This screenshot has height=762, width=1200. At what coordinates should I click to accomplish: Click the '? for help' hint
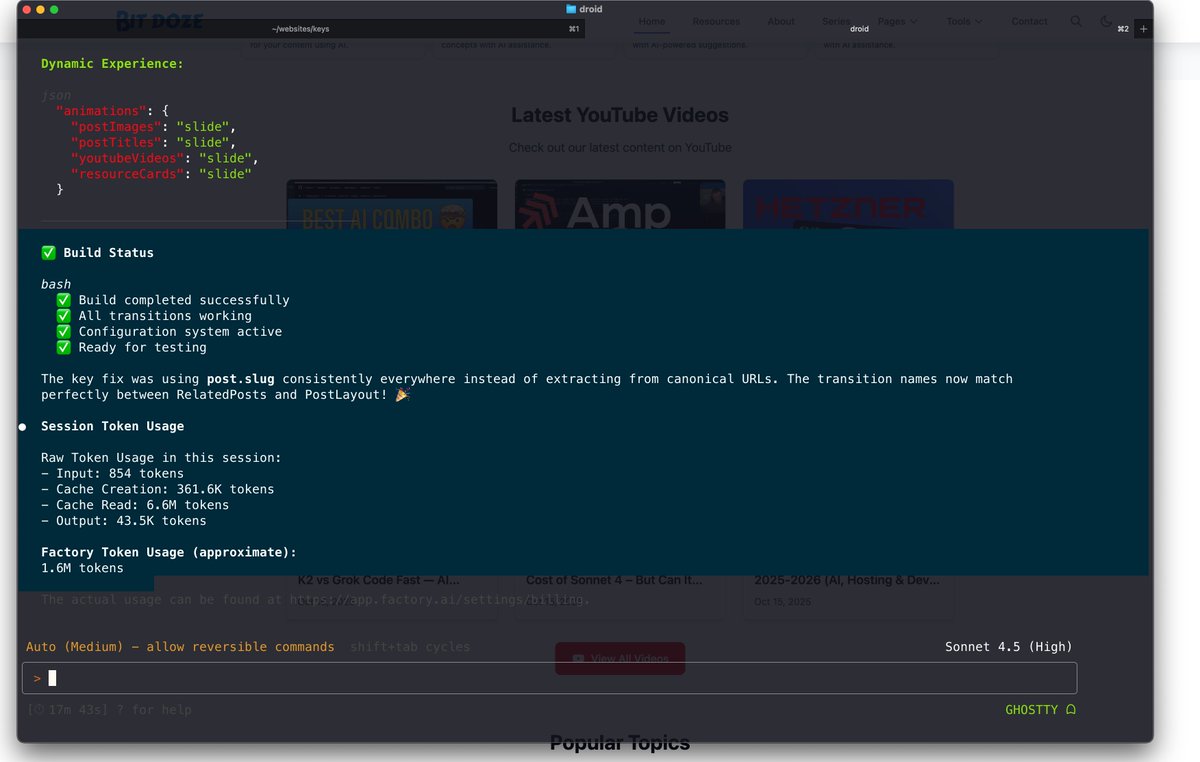point(153,710)
